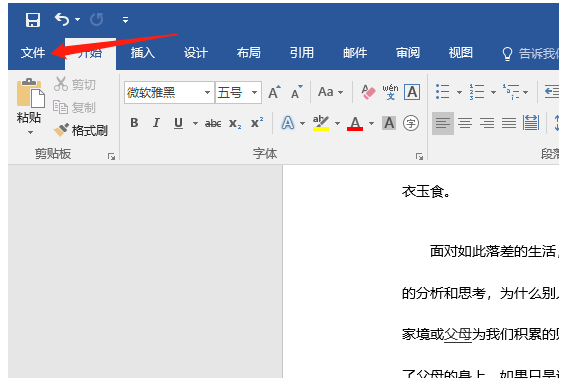This screenshot has width=588, height=386.
Task: Open underline style dropdown arrow
Action: (195, 123)
